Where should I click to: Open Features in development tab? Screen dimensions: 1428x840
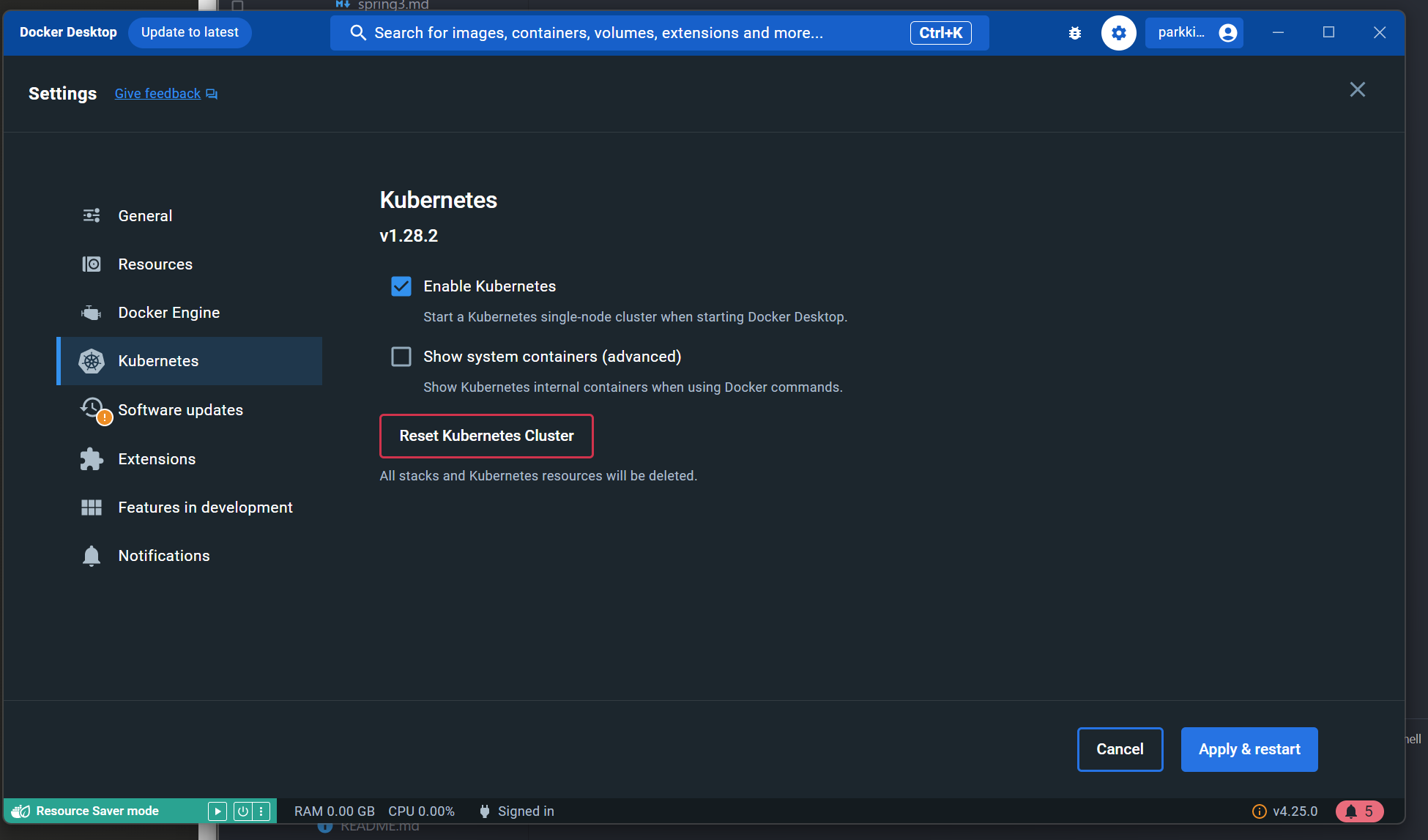[190, 508]
